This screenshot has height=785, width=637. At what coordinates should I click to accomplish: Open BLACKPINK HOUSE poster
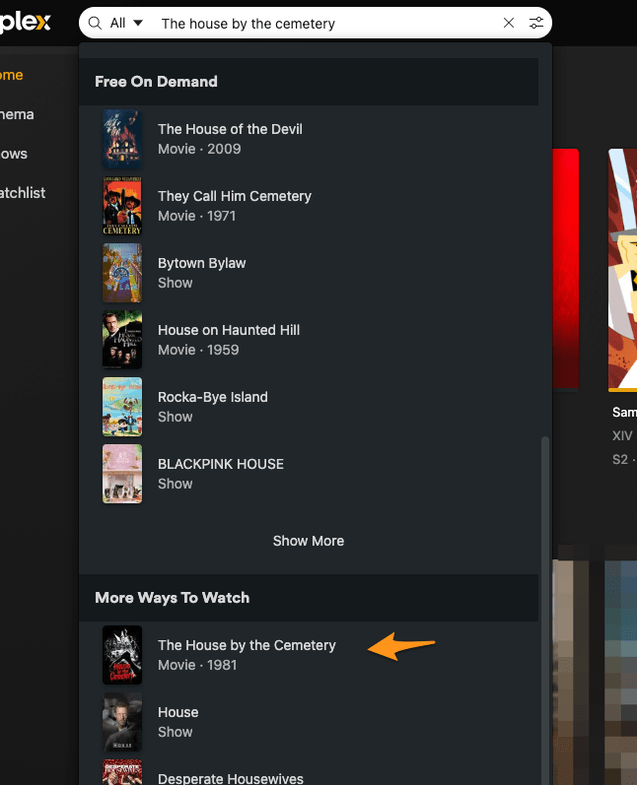(122, 474)
